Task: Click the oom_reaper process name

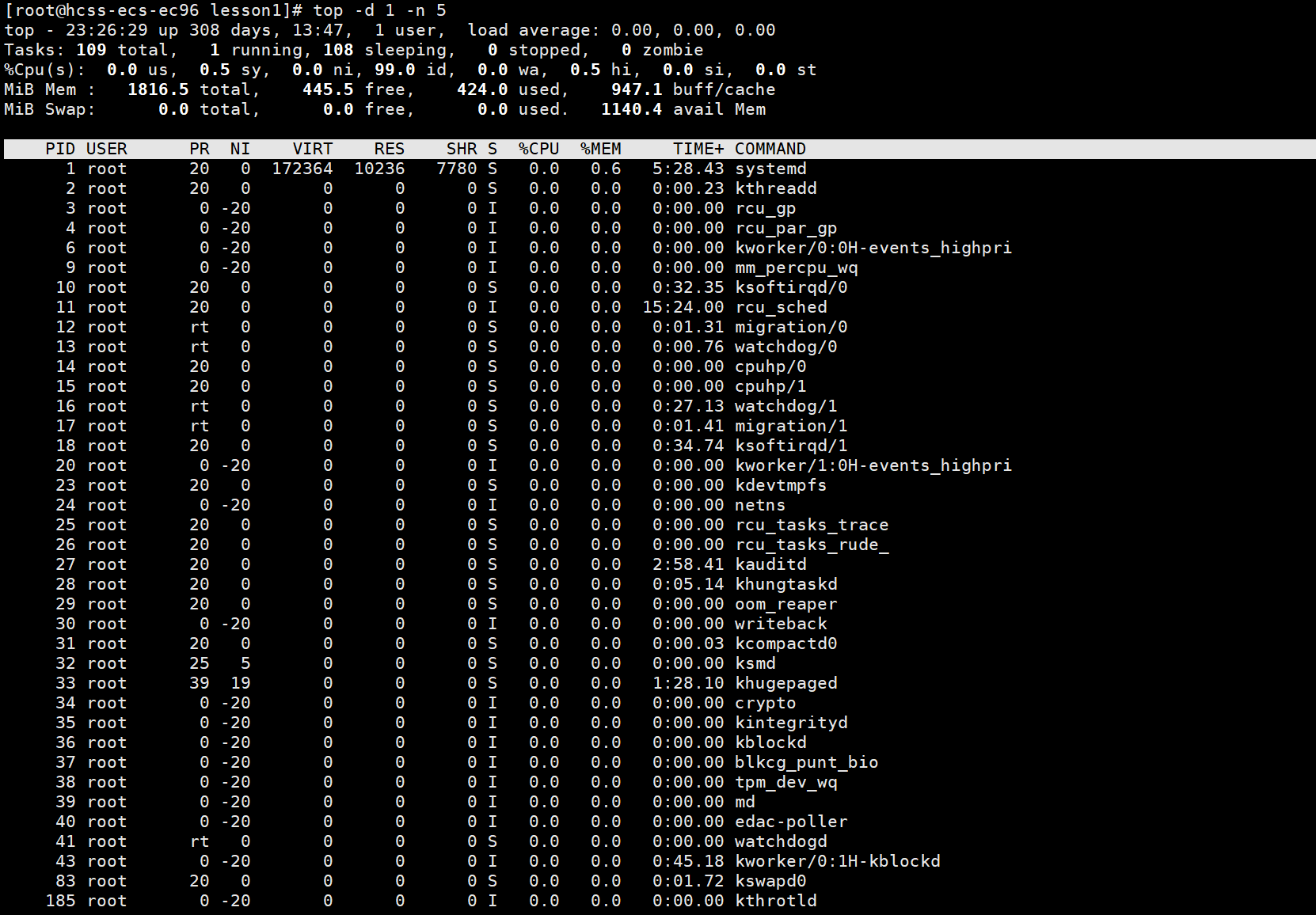Action: (786, 604)
